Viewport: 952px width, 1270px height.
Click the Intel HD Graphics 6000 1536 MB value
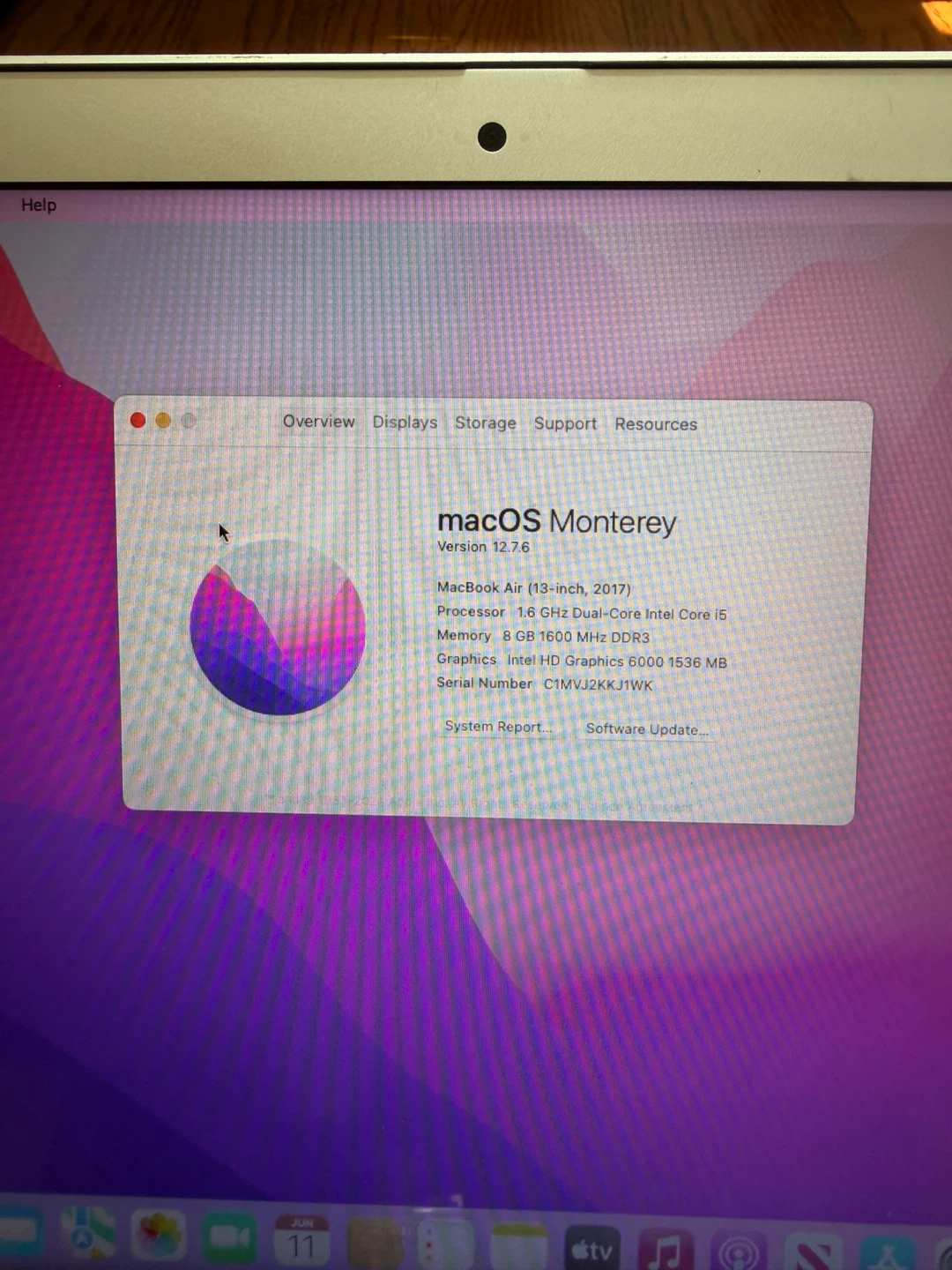(617, 661)
